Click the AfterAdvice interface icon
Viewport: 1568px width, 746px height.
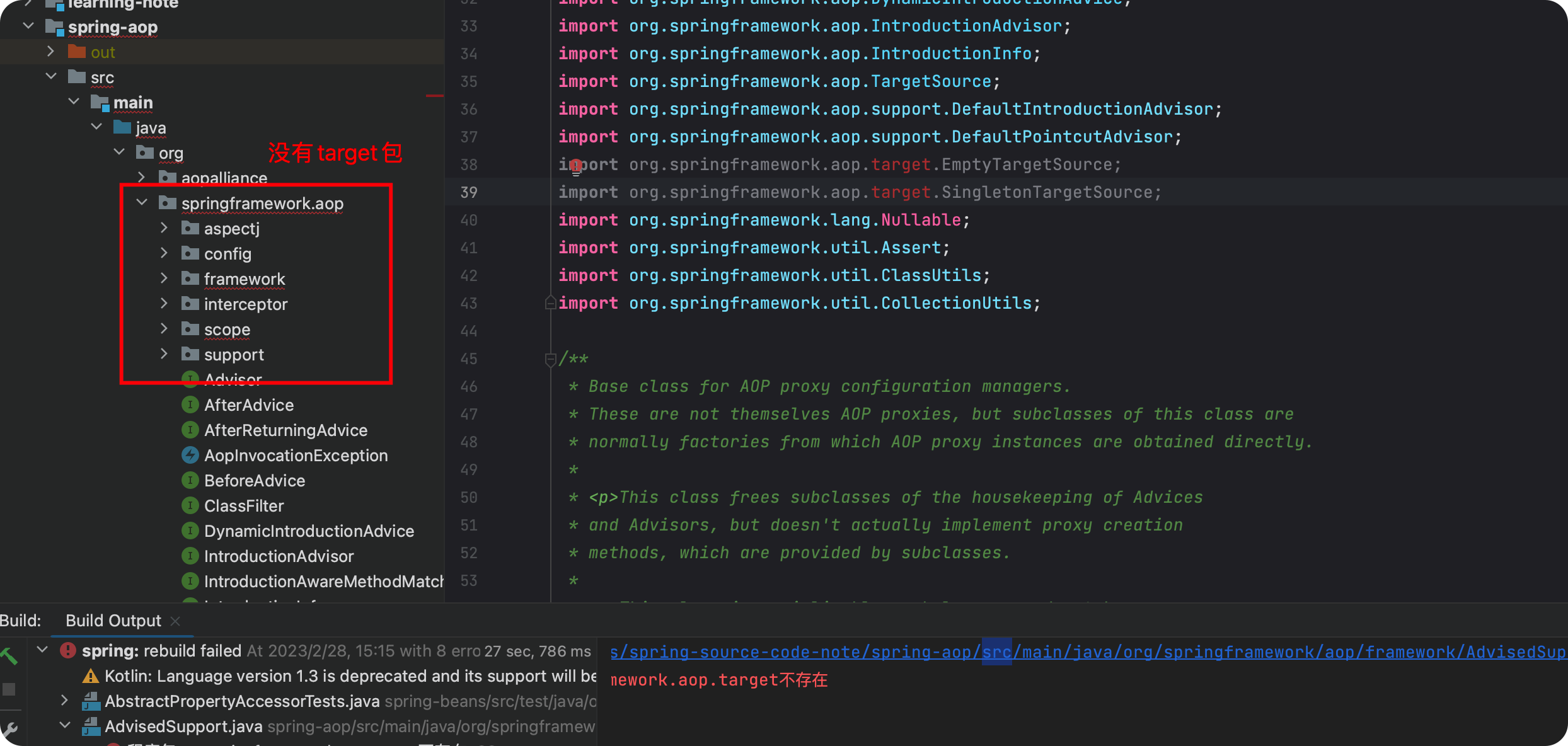coord(190,405)
